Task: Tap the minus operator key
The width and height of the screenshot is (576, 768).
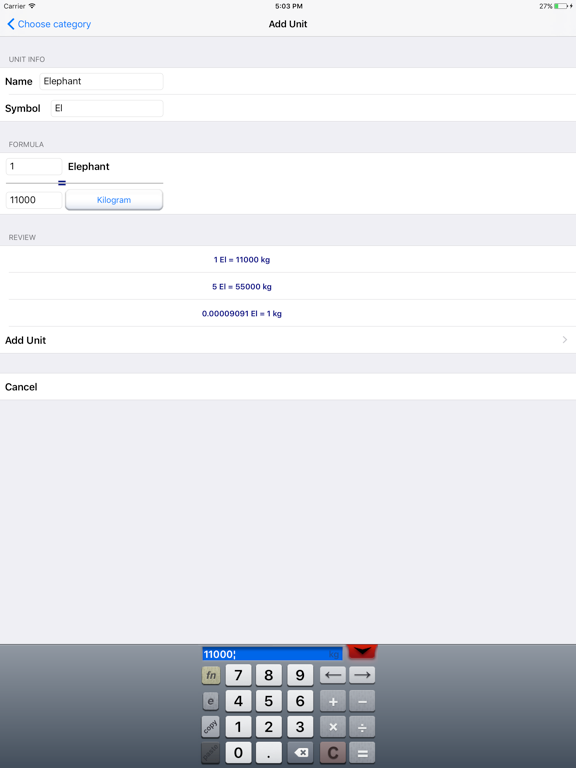Action: click(x=362, y=701)
